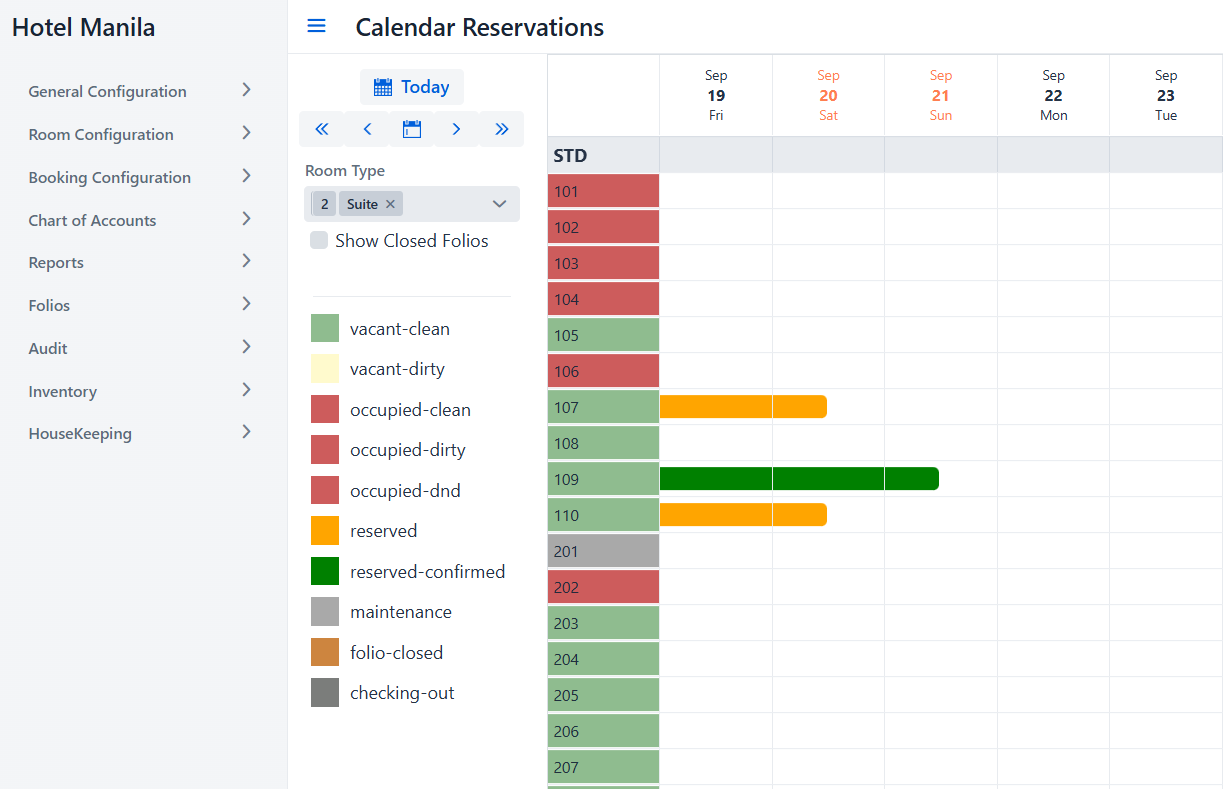Screen dimensions: 1223x789
Task: Click the Hotel Manila title link
Action: click(84, 28)
